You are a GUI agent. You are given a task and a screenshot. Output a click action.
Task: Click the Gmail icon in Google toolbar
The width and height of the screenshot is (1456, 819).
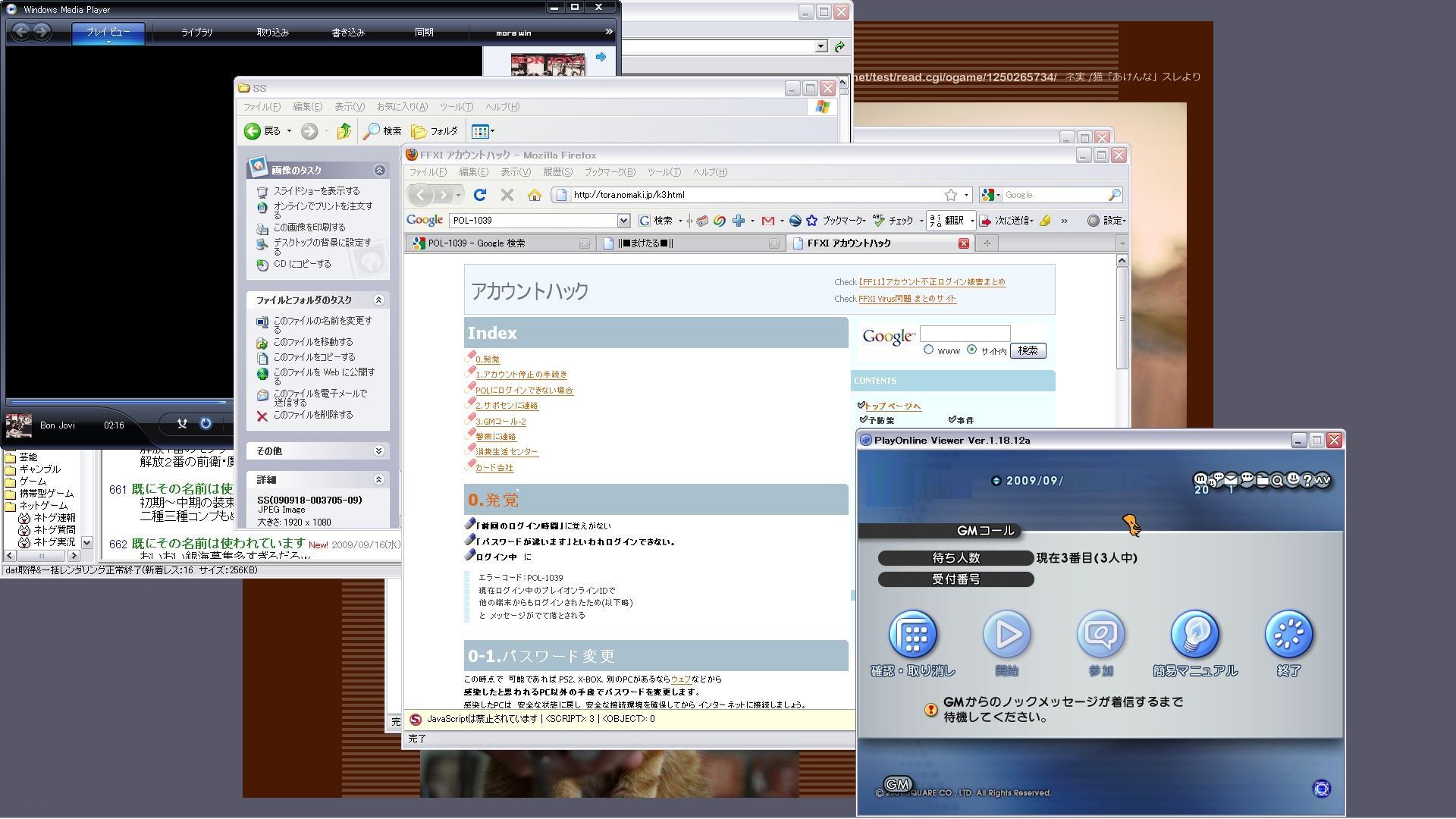767,221
